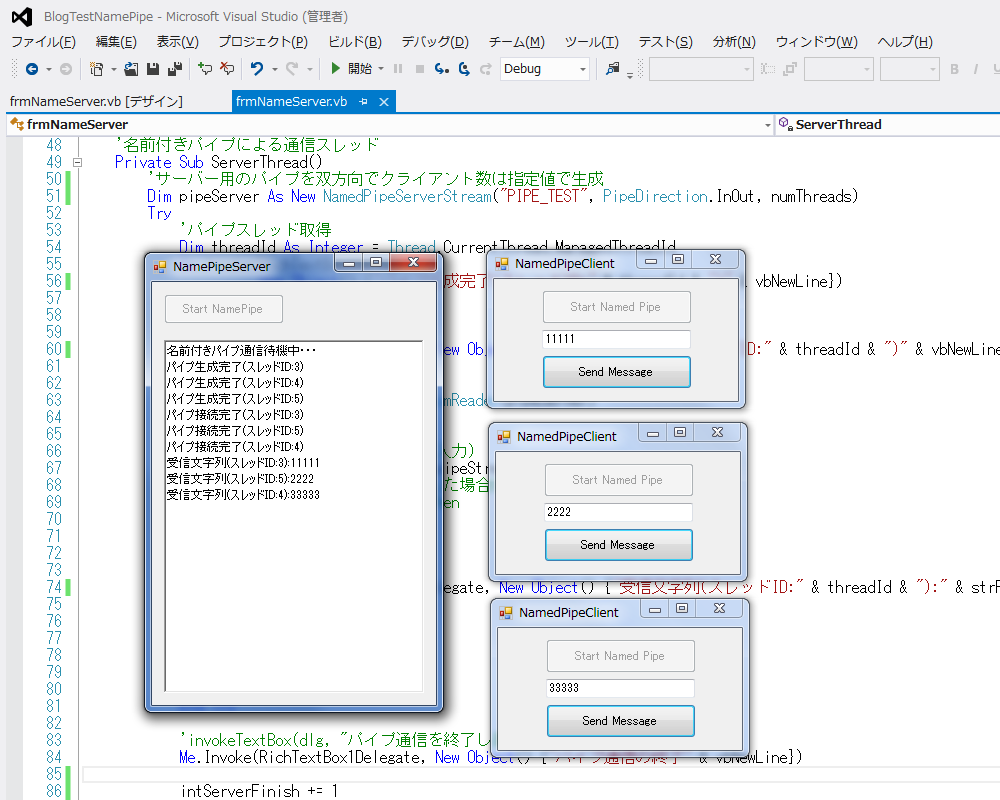This screenshot has width=1000, height=800.
Task: Close the frmNameServer.vb editor tab
Action: (385, 102)
